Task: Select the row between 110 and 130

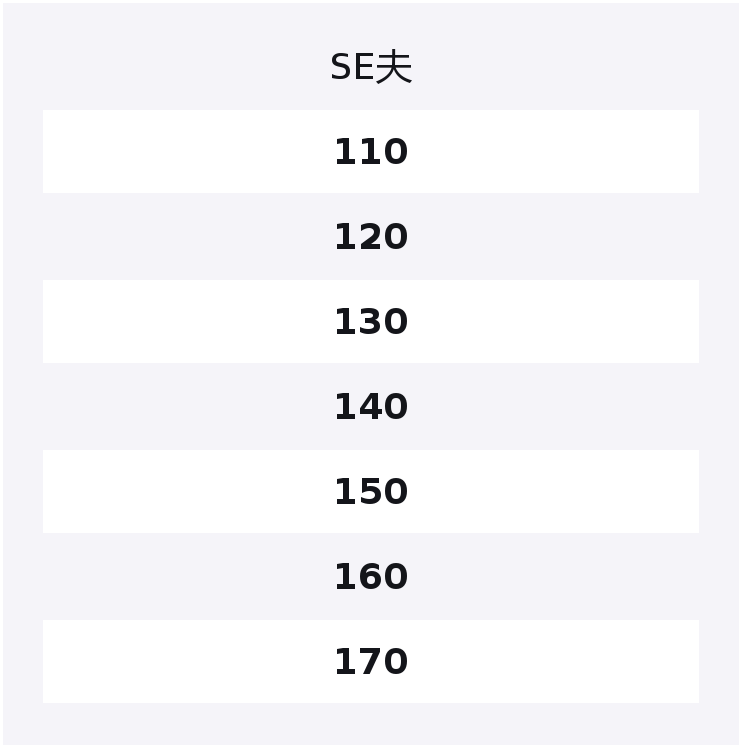Action: (371, 237)
